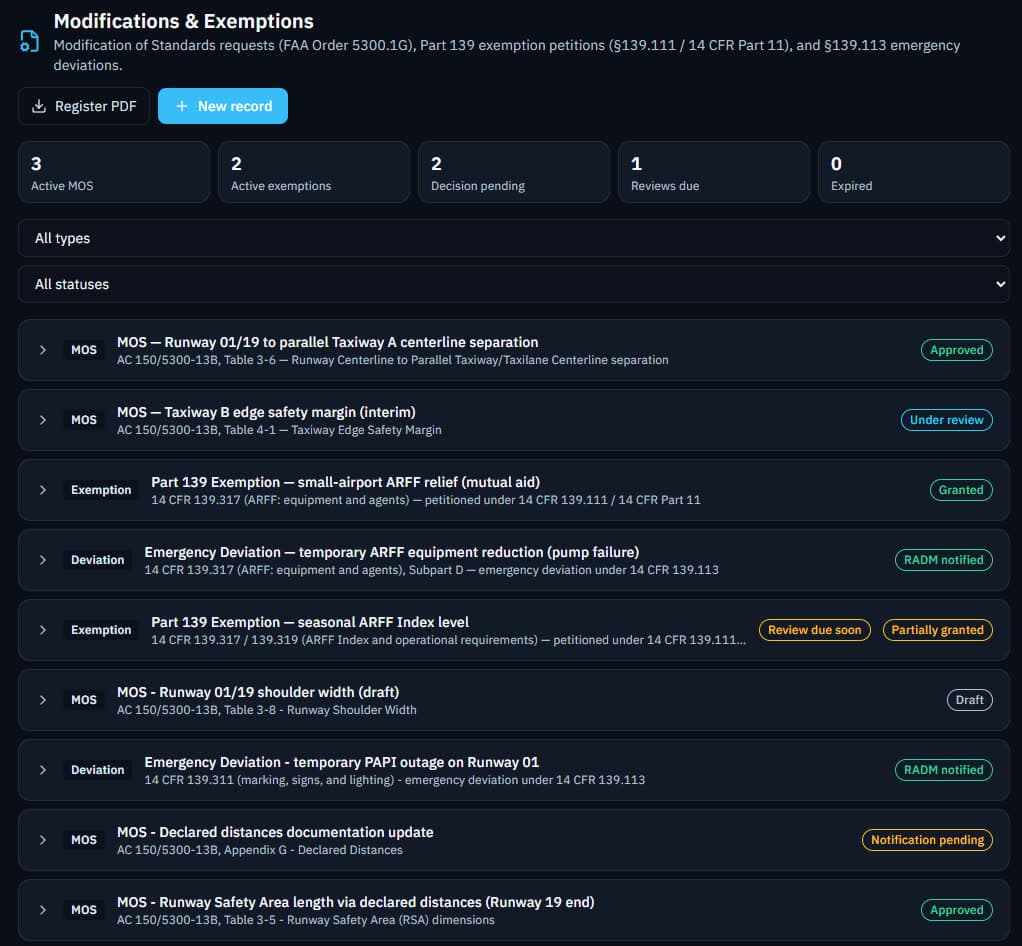The height and width of the screenshot is (946, 1022).
Task: Click the Notification pending status badge
Action: [x=927, y=840]
